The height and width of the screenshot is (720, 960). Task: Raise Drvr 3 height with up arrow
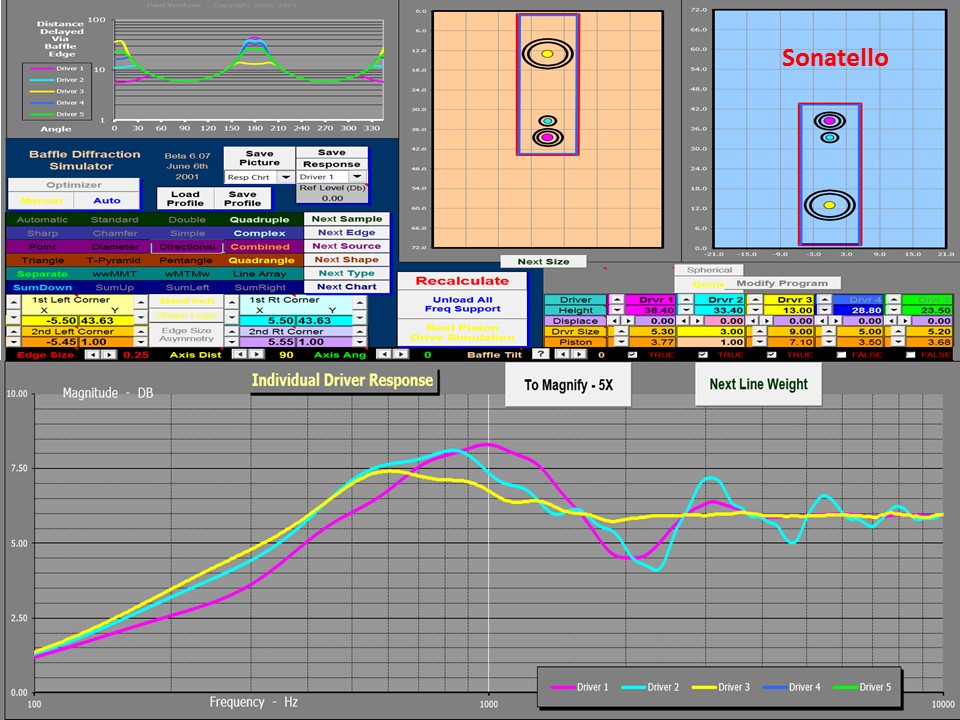tap(755, 300)
